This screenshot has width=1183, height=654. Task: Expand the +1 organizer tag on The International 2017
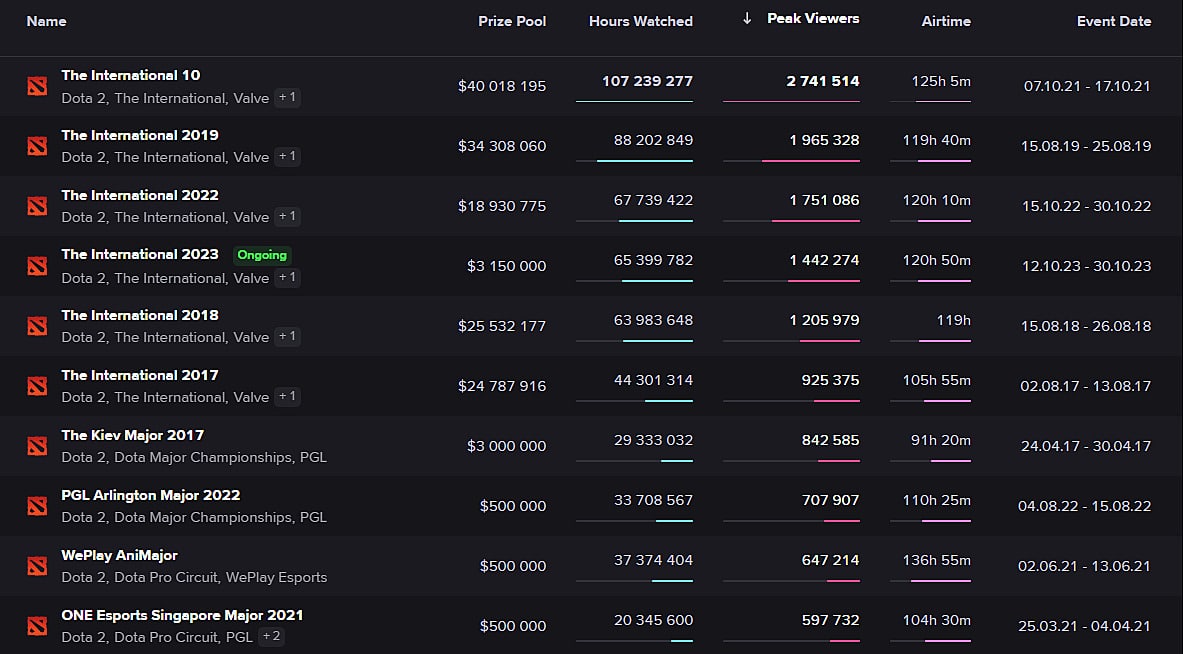(x=287, y=397)
